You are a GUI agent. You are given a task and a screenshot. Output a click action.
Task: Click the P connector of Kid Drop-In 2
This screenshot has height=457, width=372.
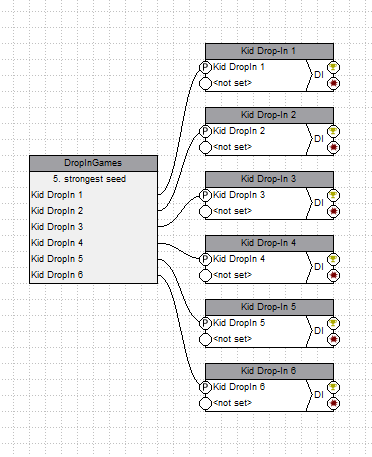click(x=205, y=131)
